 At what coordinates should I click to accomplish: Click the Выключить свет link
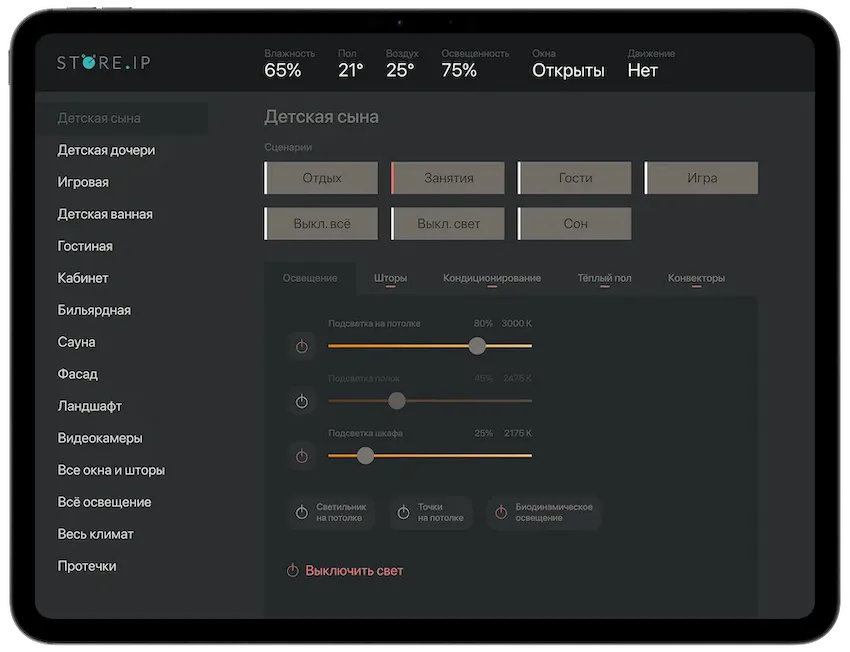tap(354, 571)
